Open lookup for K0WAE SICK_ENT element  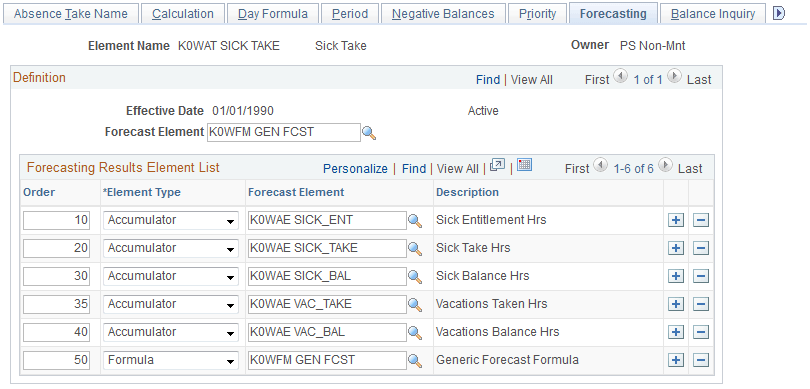coord(415,221)
